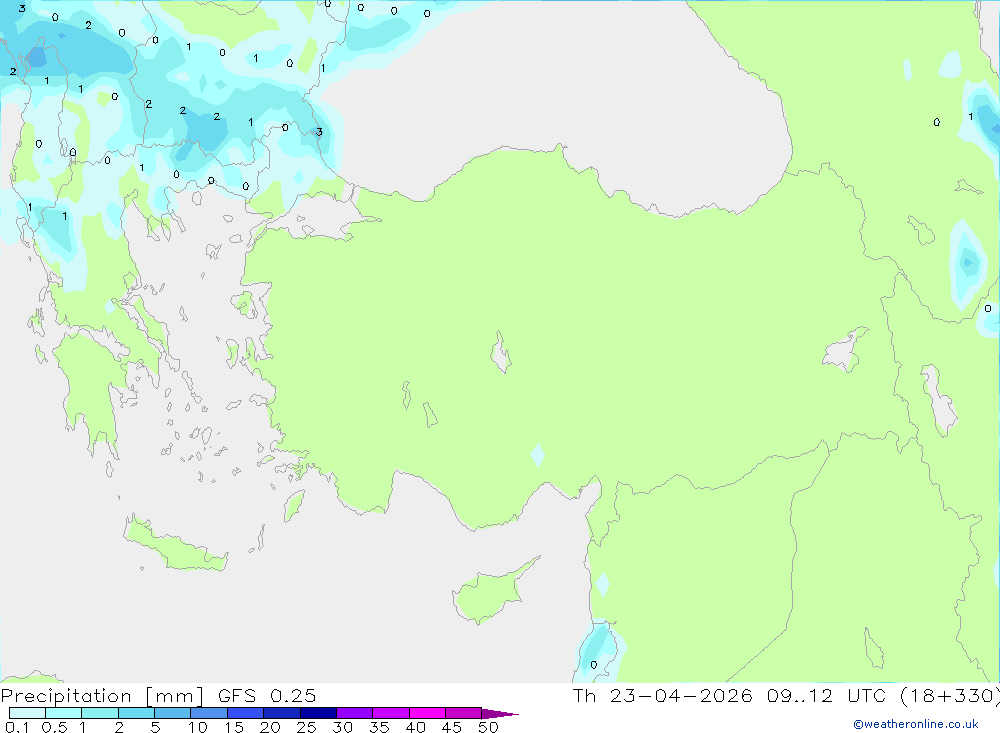
Task: Select the 5–10 mm legend color swatch
Action: point(173,713)
